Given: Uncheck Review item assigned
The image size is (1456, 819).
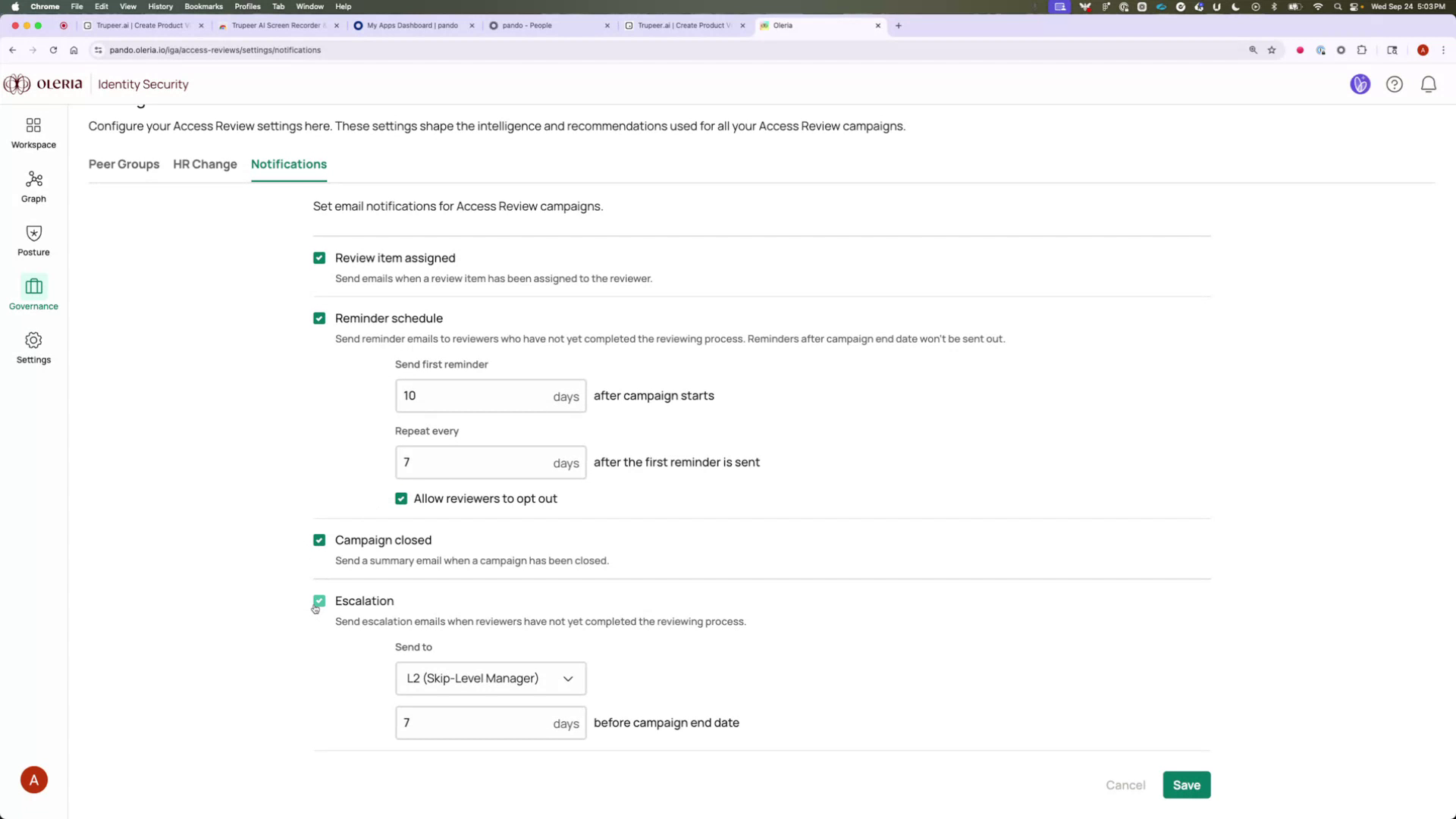Looking at the screenshot, I should pos(318,258).
